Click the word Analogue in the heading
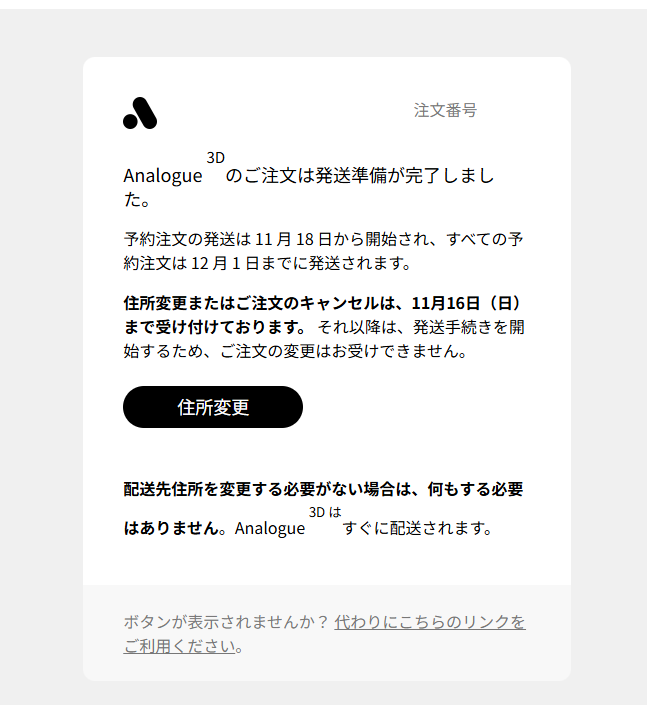Image resolution: width=647 pixels, height=705 pixels. point(163,176)
